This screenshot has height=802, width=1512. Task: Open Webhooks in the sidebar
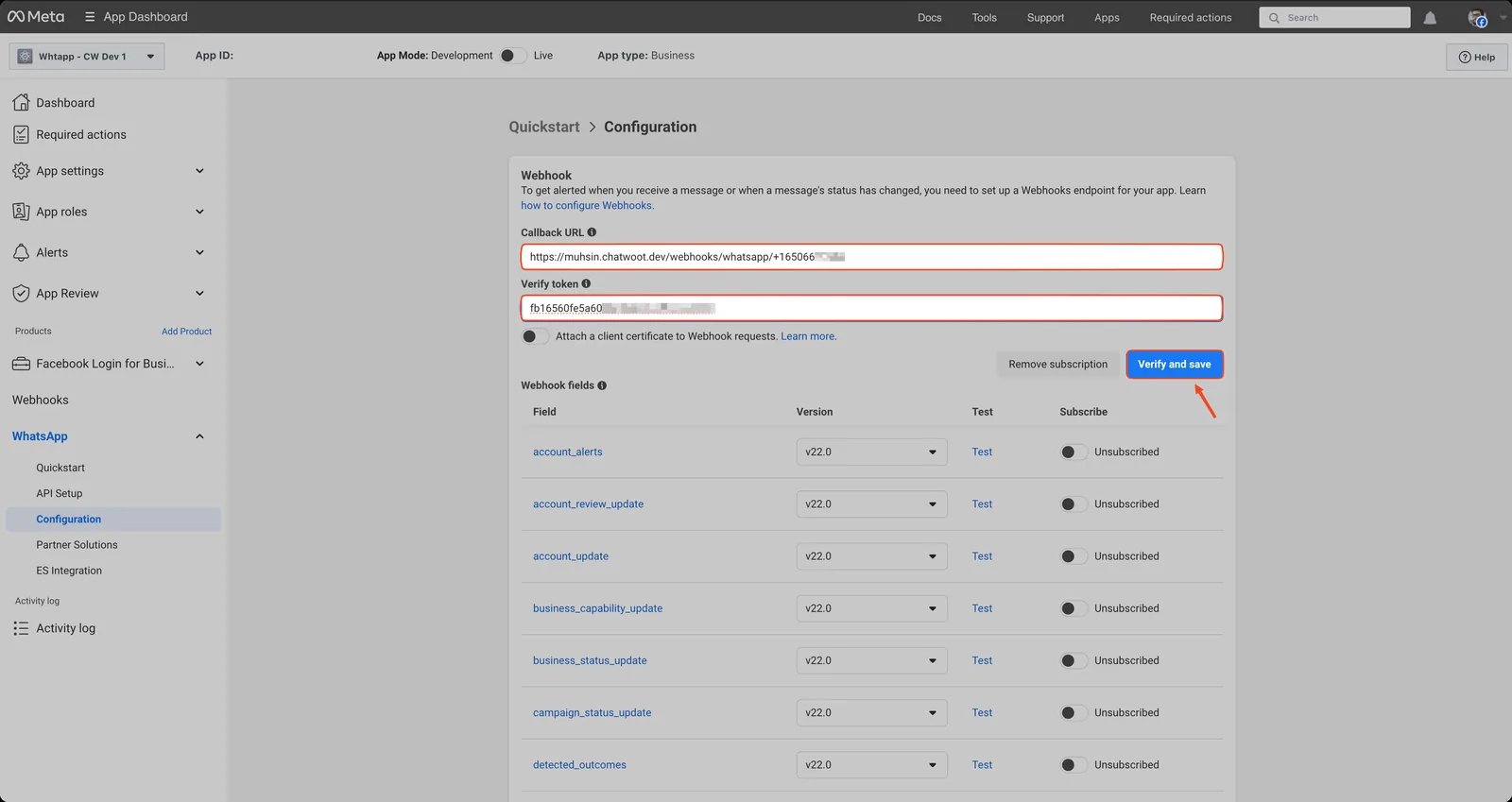tap(41, 401)
